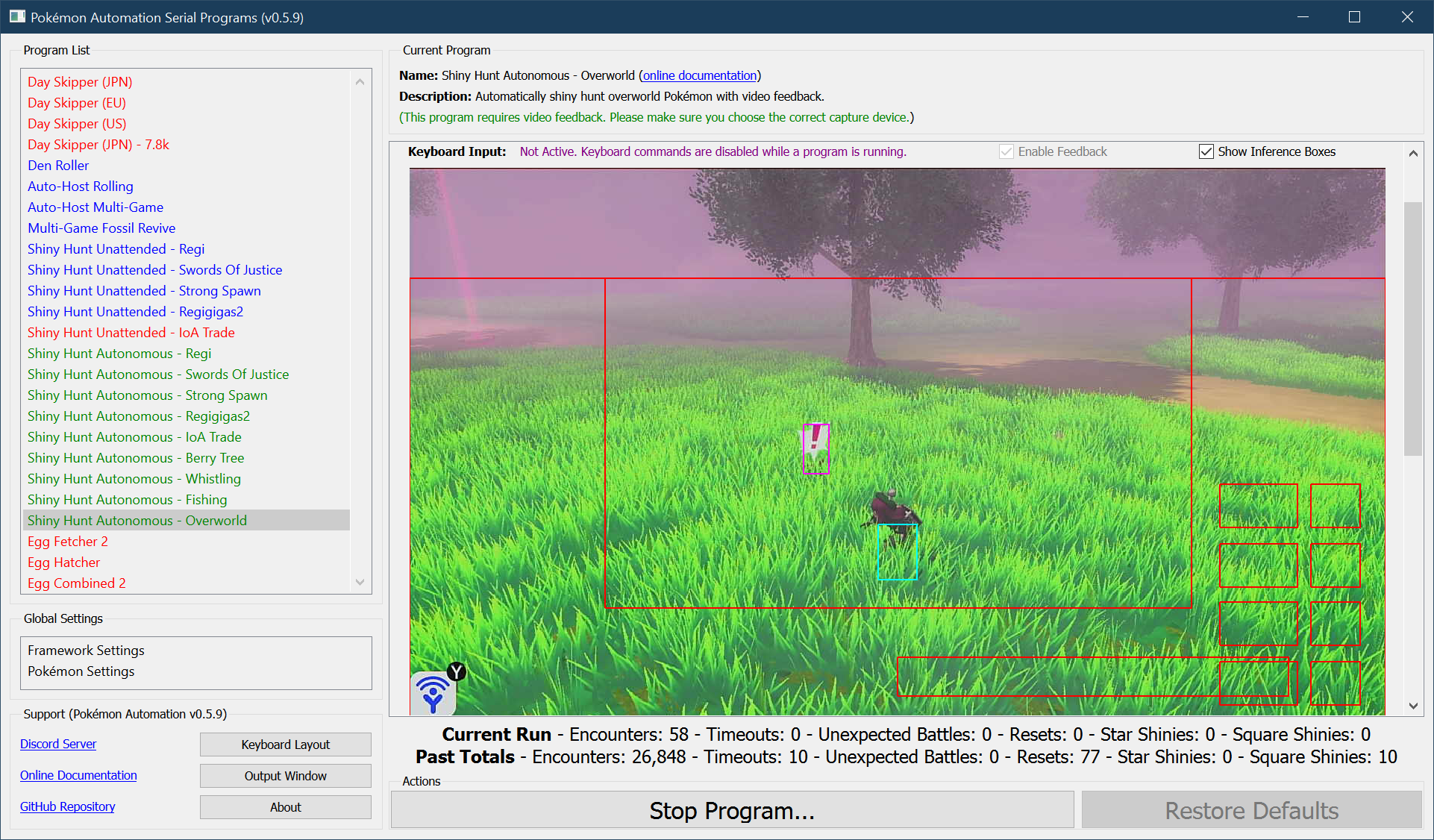1434x840 pixels.
Task: Click the exclamation mark detection box
Action: point(815,448)
